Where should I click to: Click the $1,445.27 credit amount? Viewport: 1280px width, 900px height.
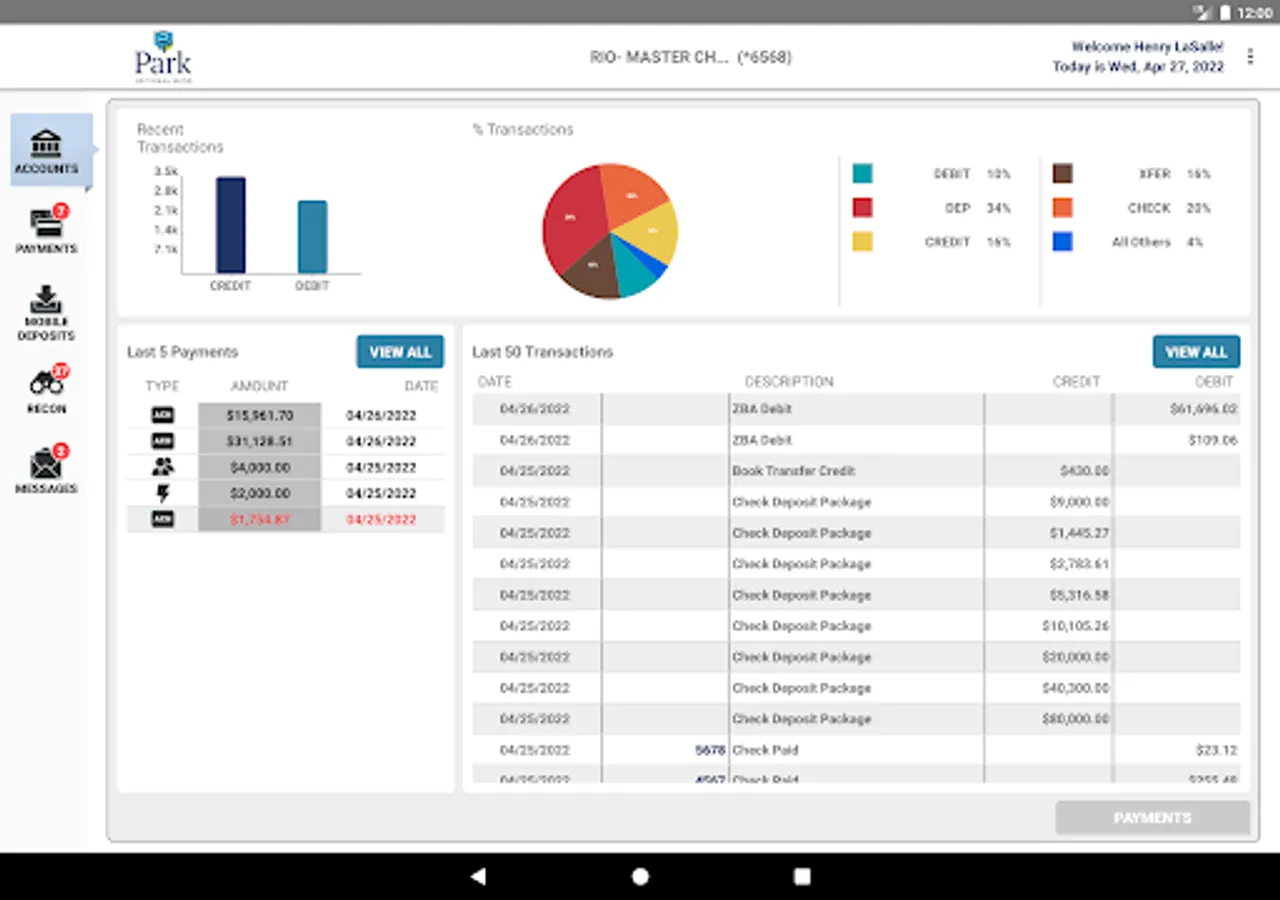pyautogui.click(x=1079, y=533)
